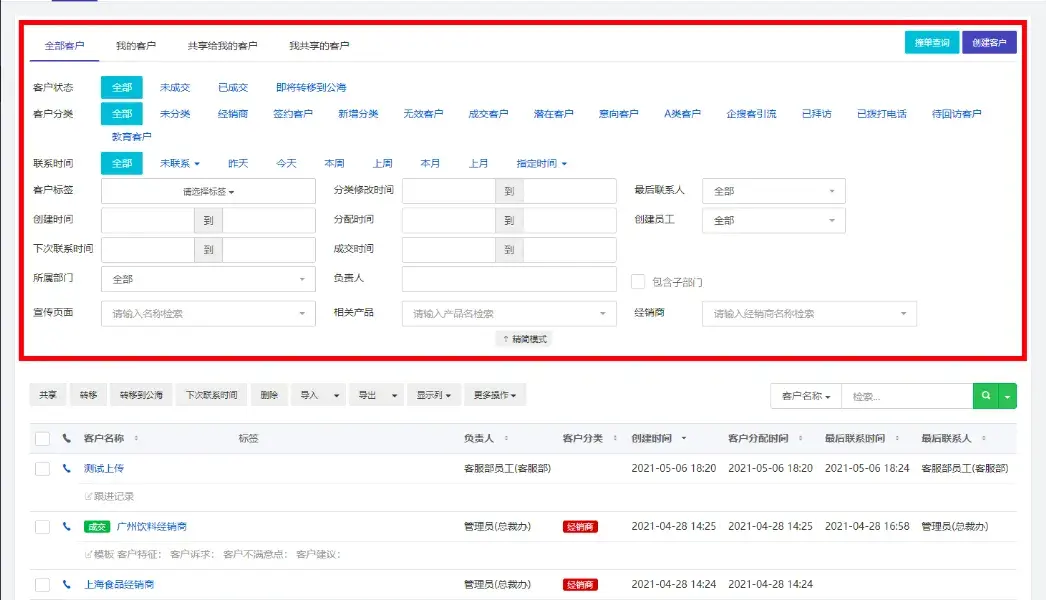Sort by 最后联系人 column arrows
The image size is (1046, 600).
984,438
